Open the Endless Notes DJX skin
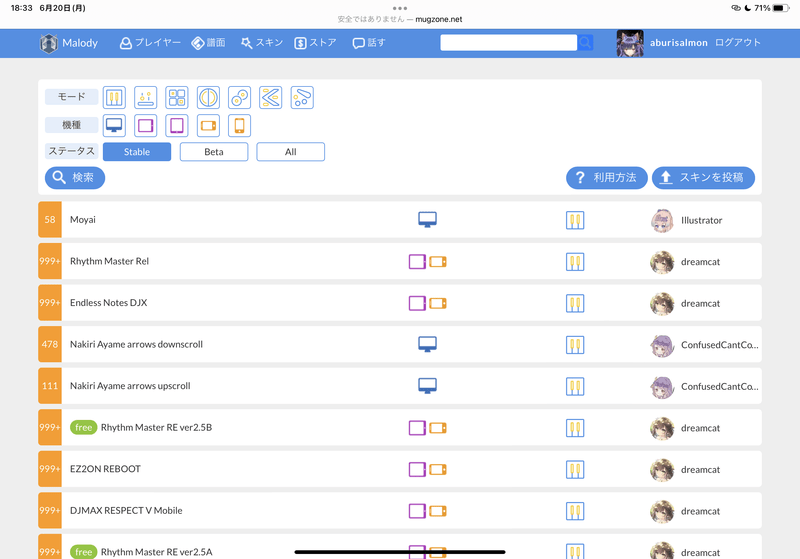 109,303
